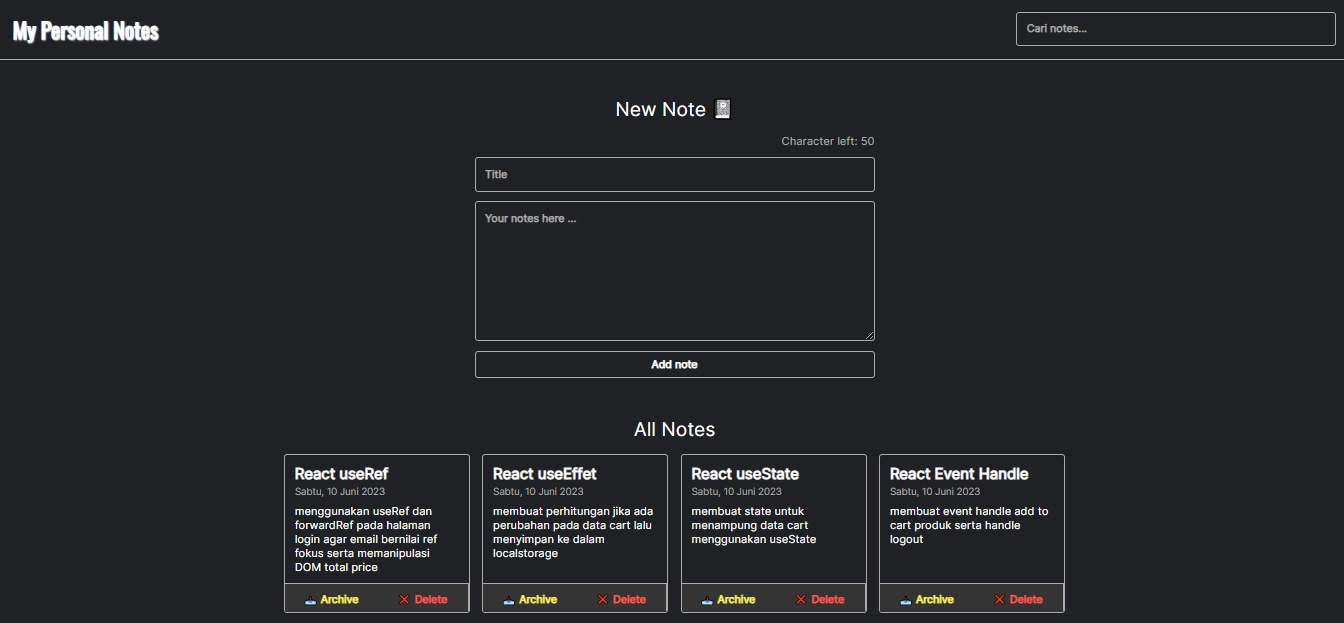
Task: Grab the note textarea resize handle
Action: click(869, 335)
